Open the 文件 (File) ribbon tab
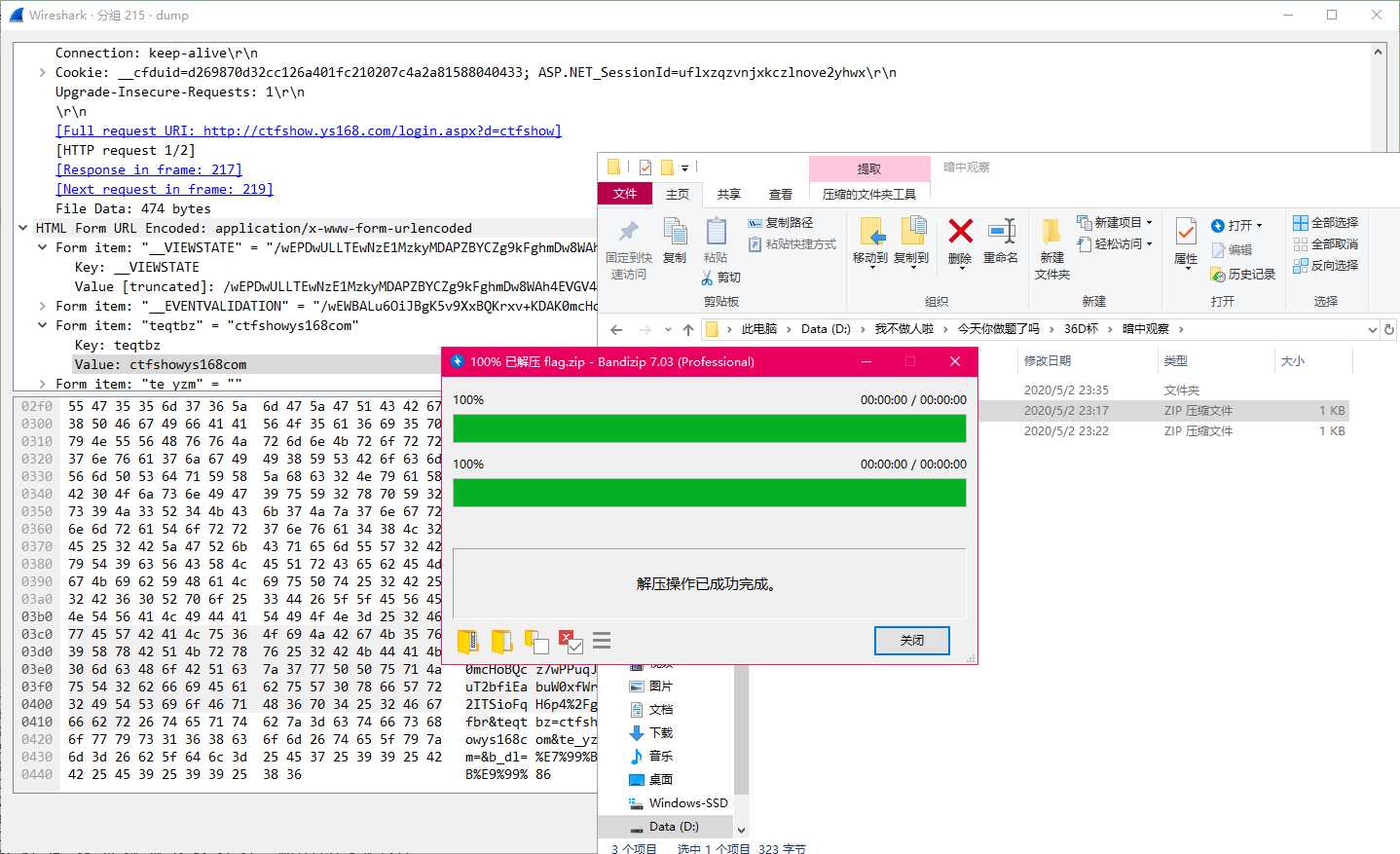1400x854 pixels. (625, 194)
